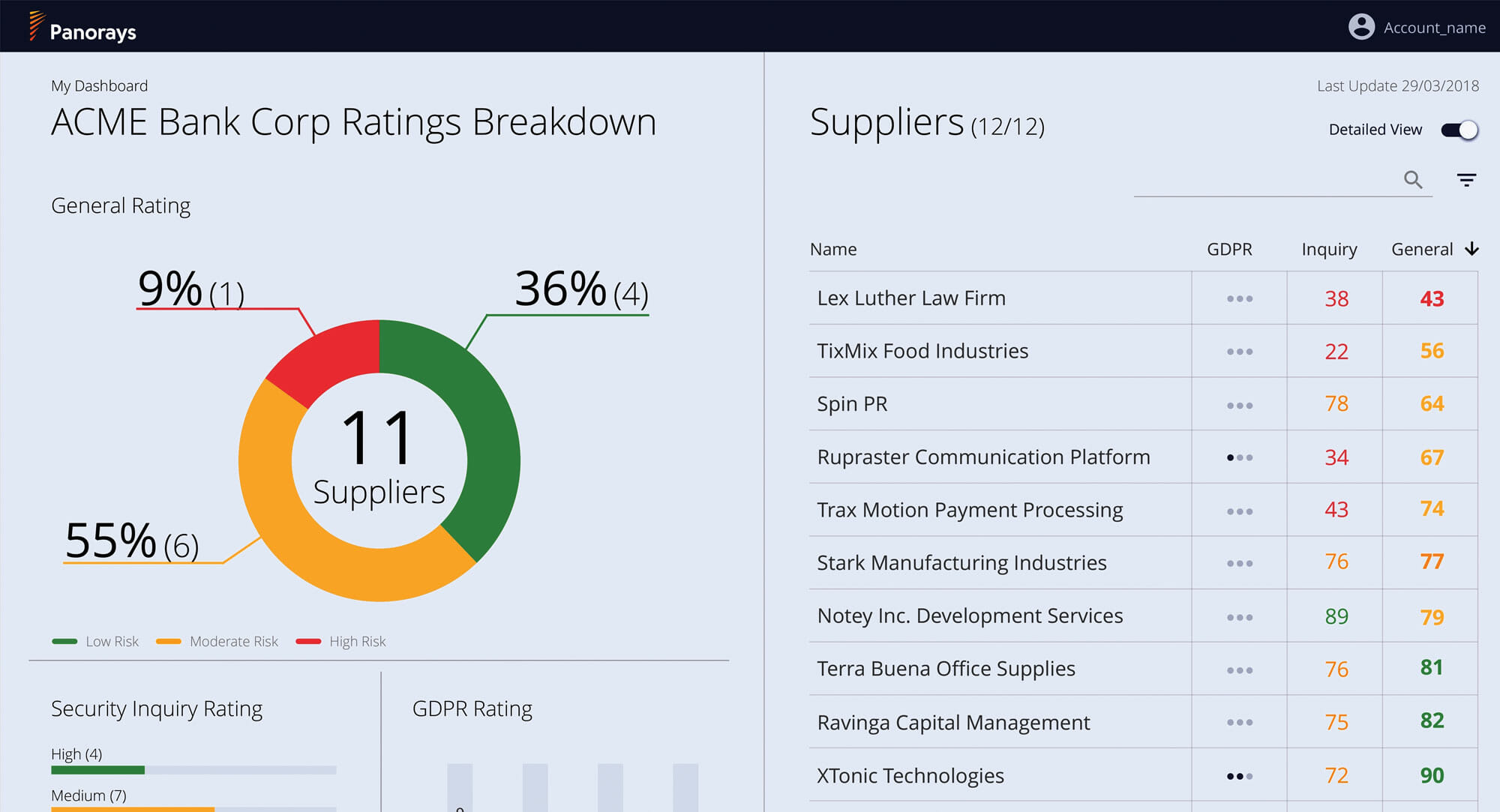
Task: Click GDPR dots for Spin PR
Action: (x=1240, y=406)
